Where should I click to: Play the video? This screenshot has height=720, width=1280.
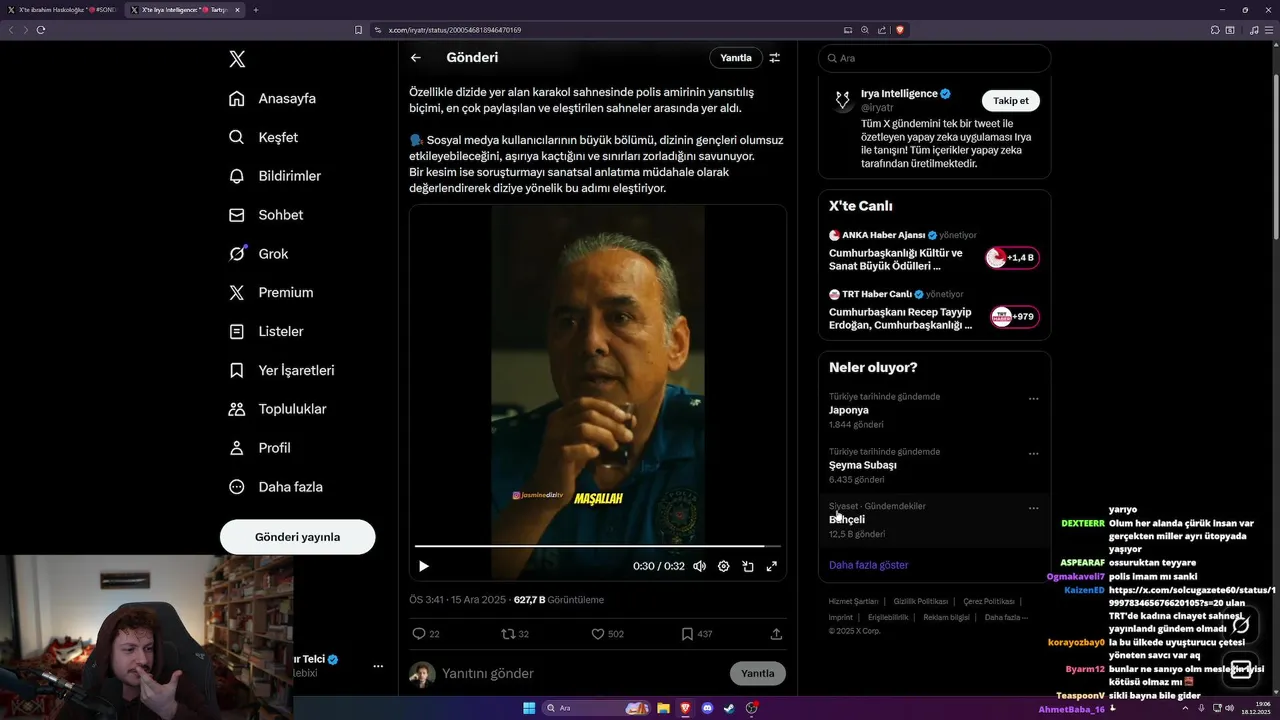(423, 566)
